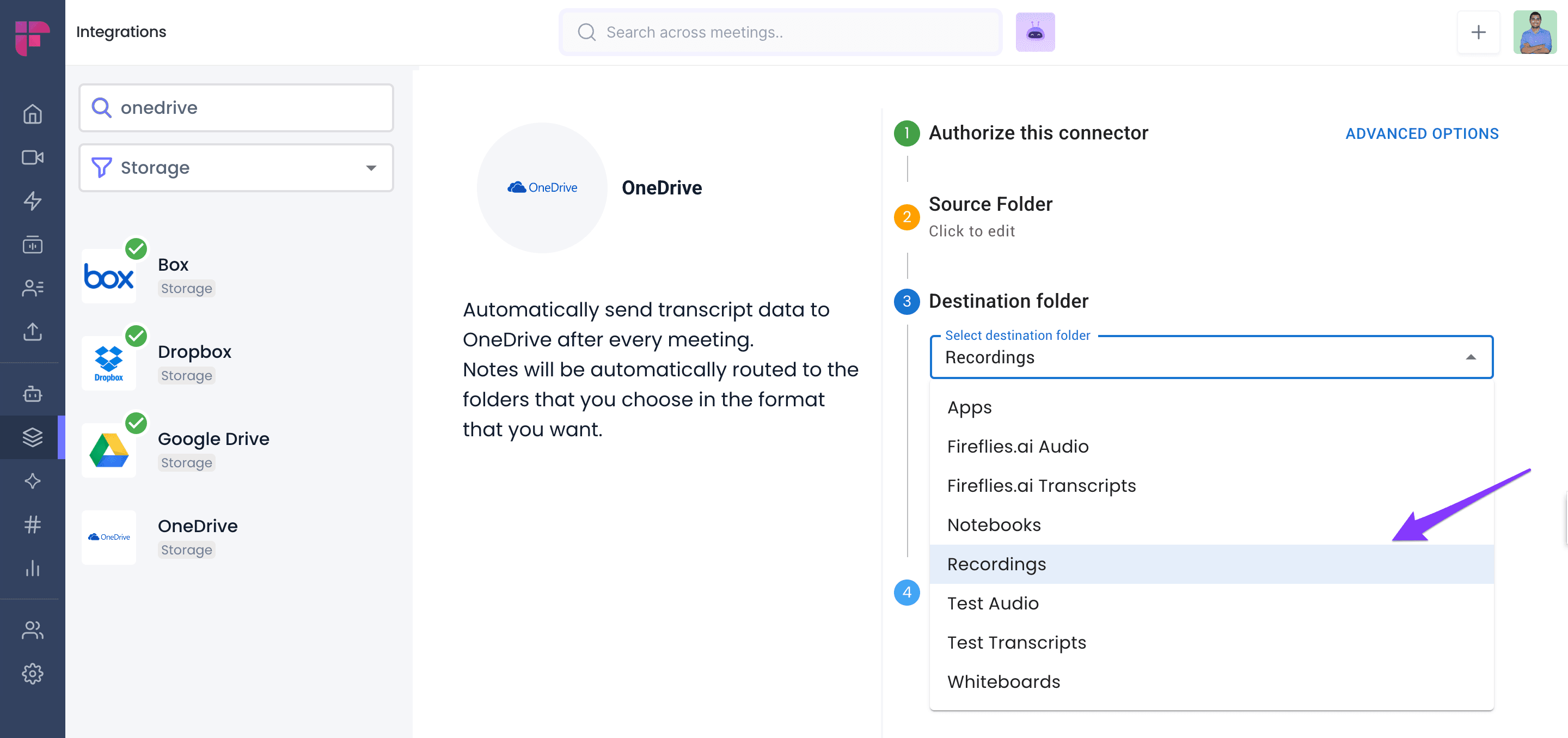Open Settings gear in sidebar

click(32, 673)
